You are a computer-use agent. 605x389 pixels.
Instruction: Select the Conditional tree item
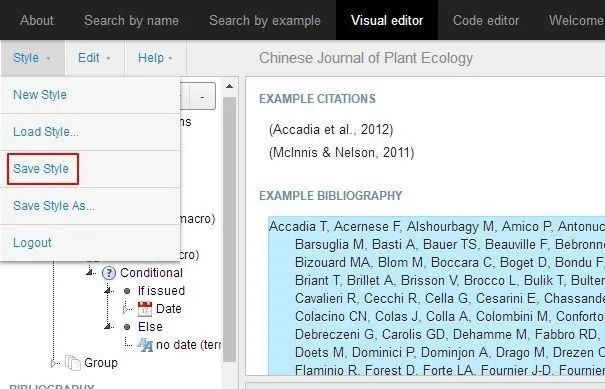click(x=151, y=273)
